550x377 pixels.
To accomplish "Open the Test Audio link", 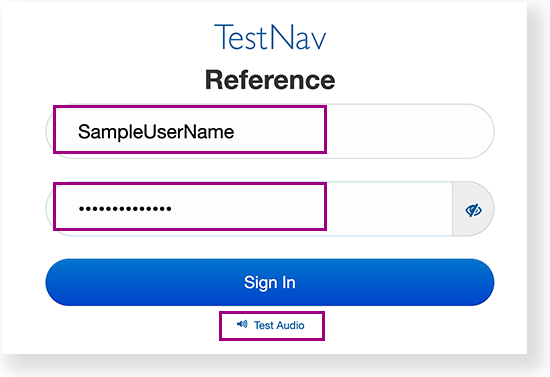I will click(271, 325).
